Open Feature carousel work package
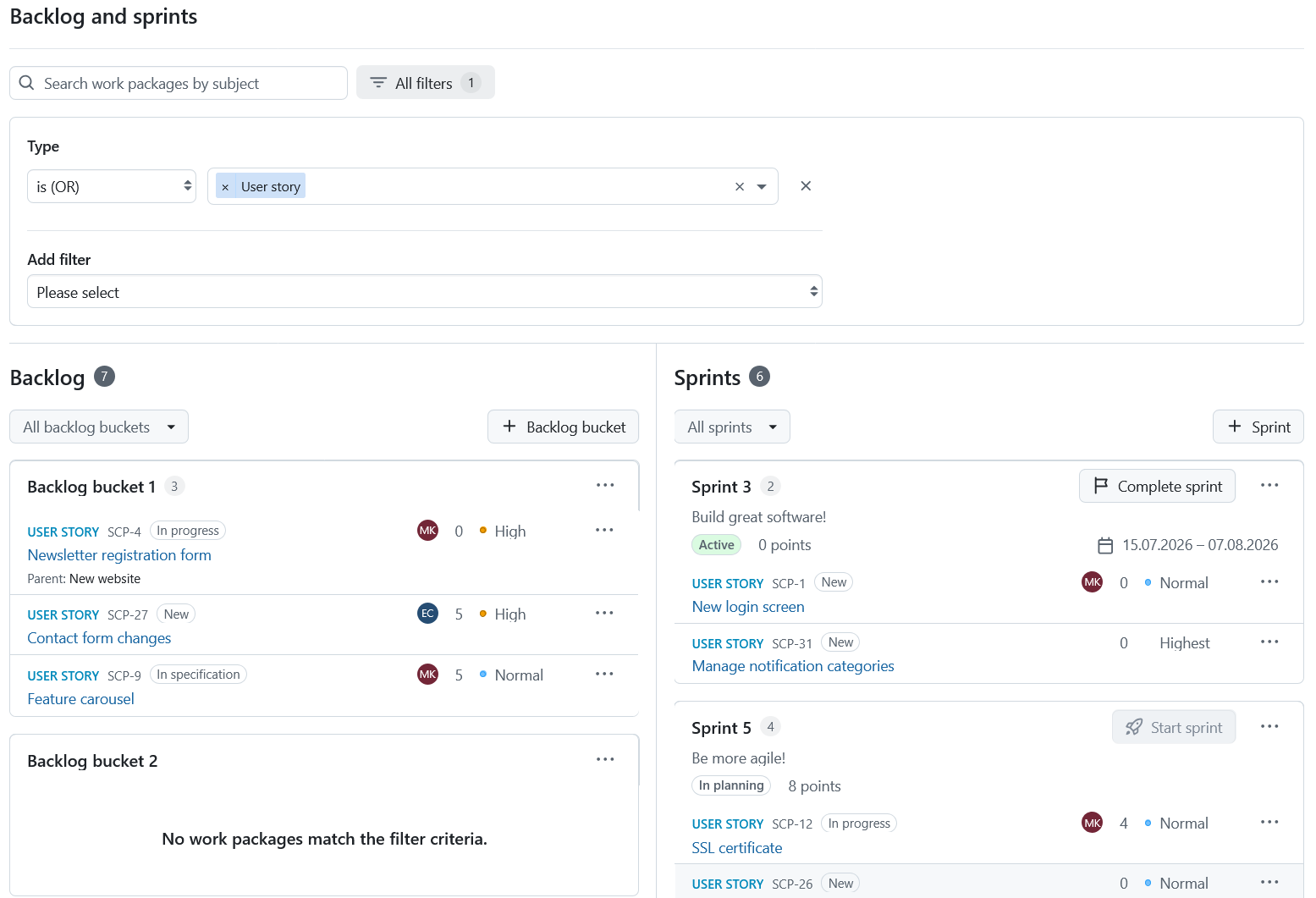This screenshot has height=898, width=1316. [x=80, y=699]
